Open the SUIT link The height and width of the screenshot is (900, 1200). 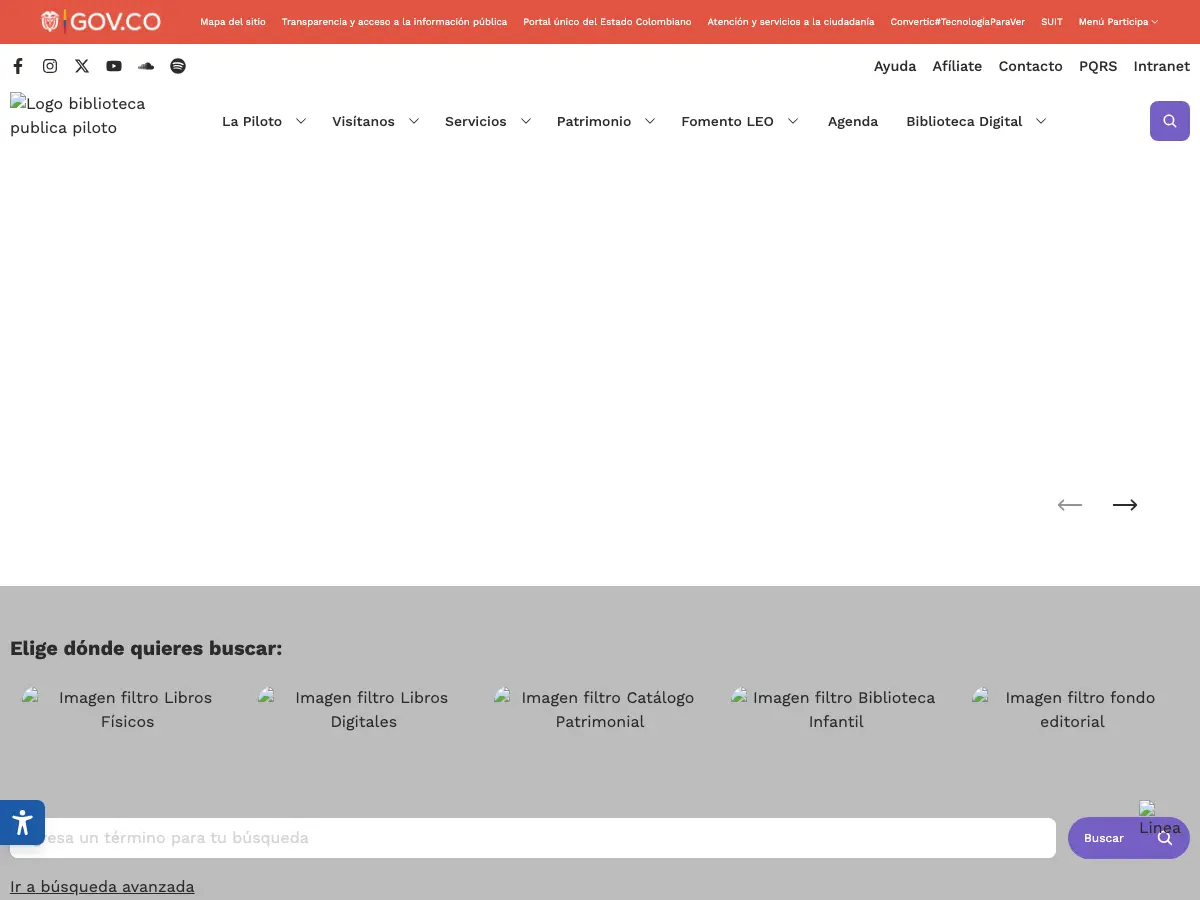(1052, 22)
